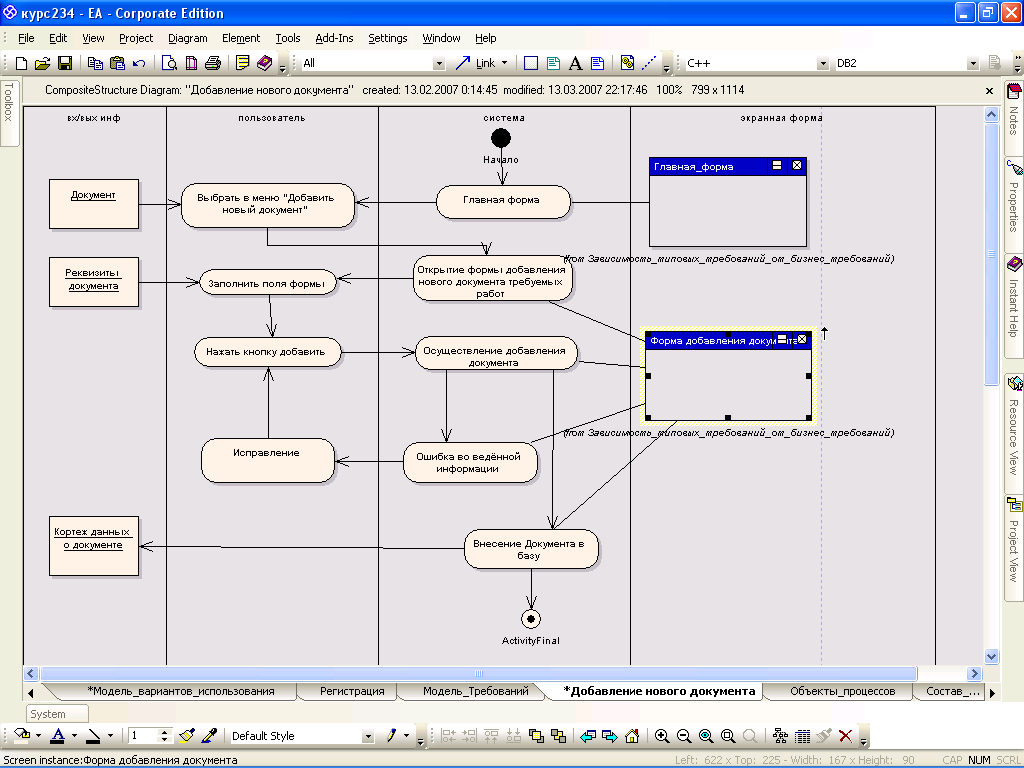
Task: Click the font color A icon
Action: click(58, 735)
